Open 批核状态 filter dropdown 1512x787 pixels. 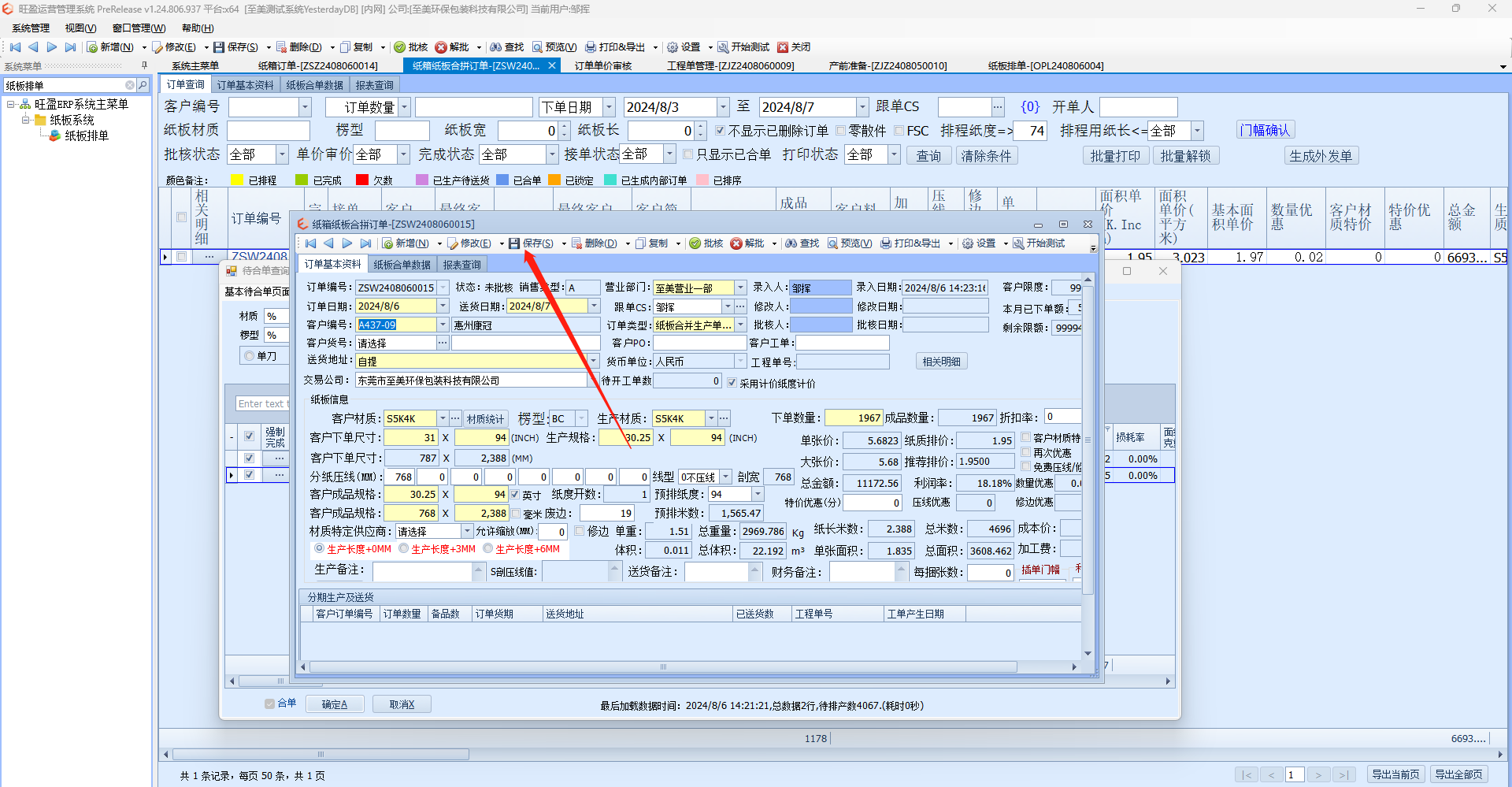pos(281,154)
